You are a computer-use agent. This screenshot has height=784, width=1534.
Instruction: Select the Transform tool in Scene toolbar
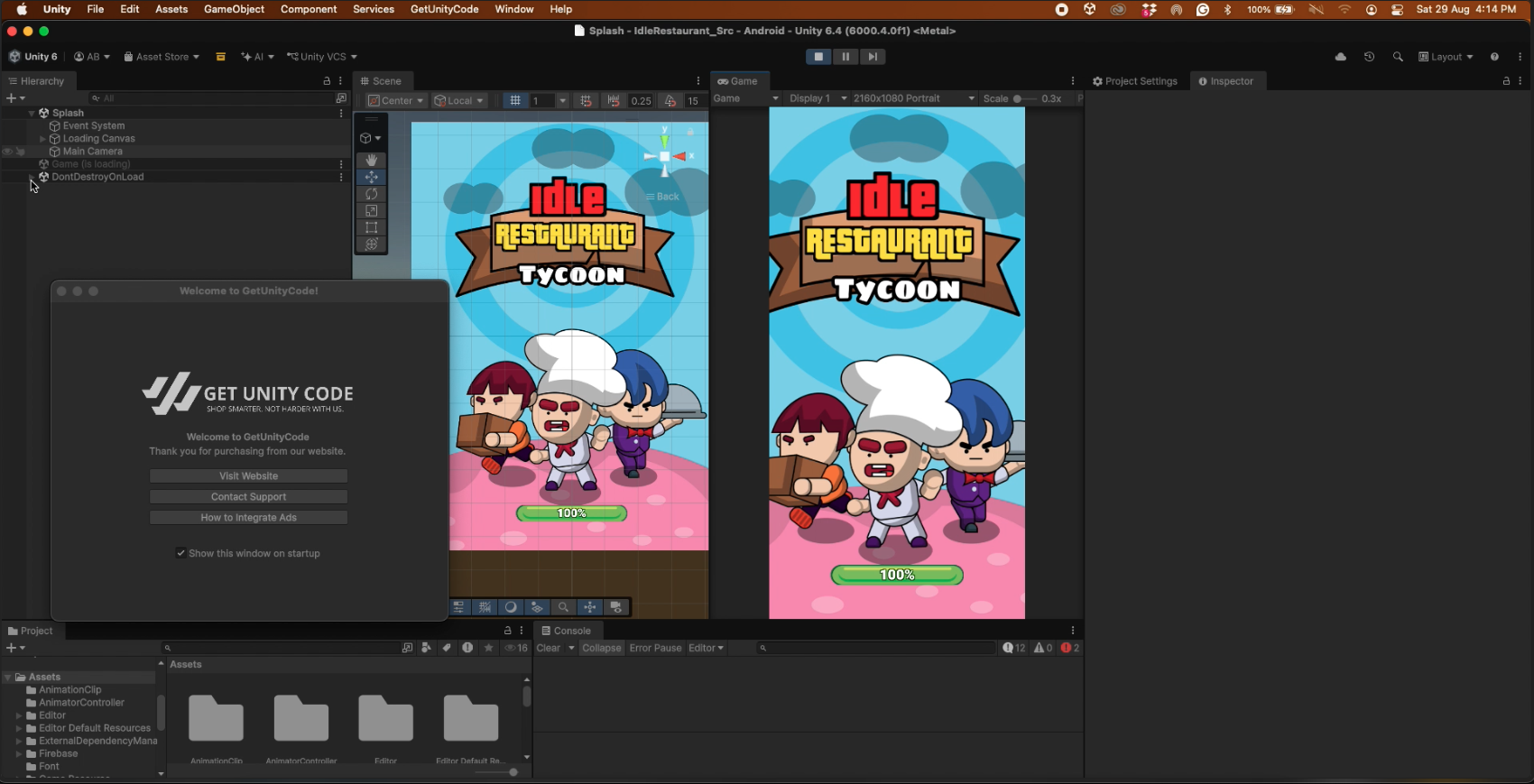click(x=371, y=244)
